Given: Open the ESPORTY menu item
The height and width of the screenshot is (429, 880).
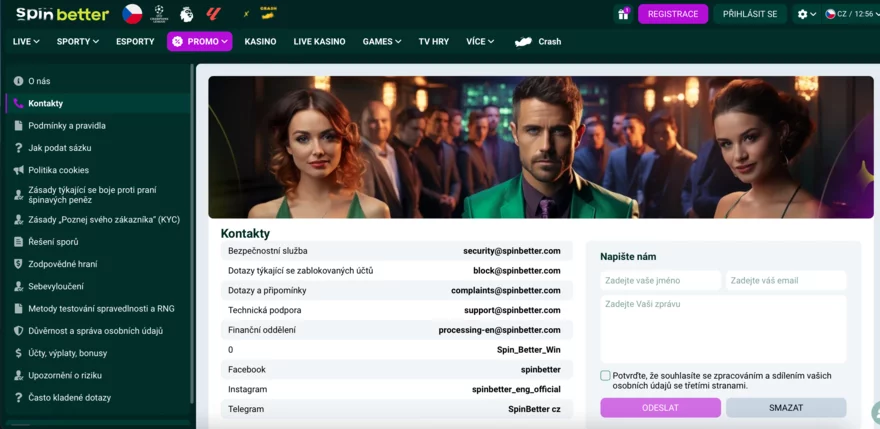Looking at the screenshot, I should pos(135,42).
